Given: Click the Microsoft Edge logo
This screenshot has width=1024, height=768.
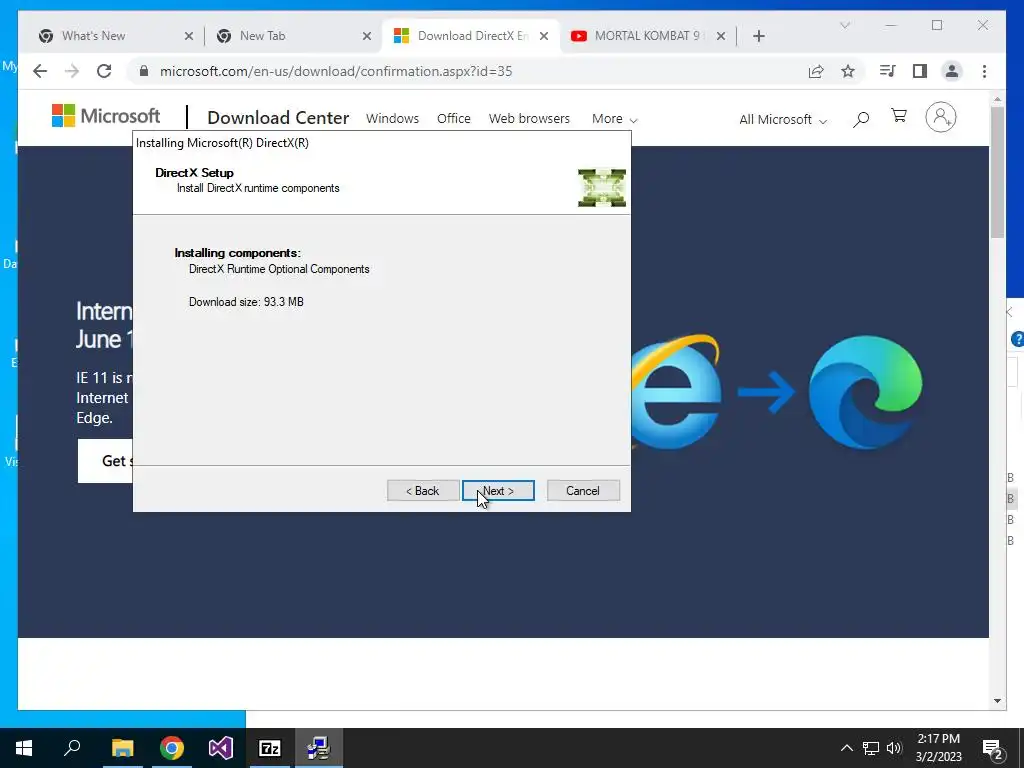Looking at the screenshot, I should 865,392.
